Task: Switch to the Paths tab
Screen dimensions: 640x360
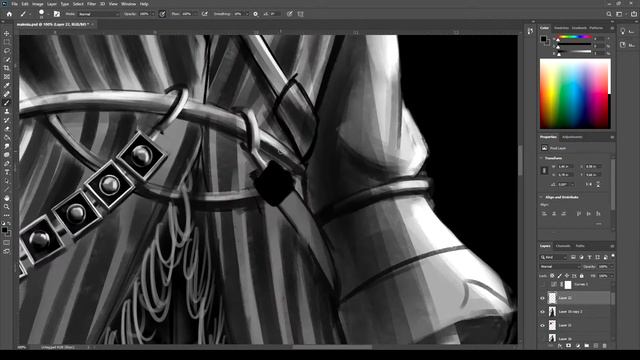Action: click(580, 246)
